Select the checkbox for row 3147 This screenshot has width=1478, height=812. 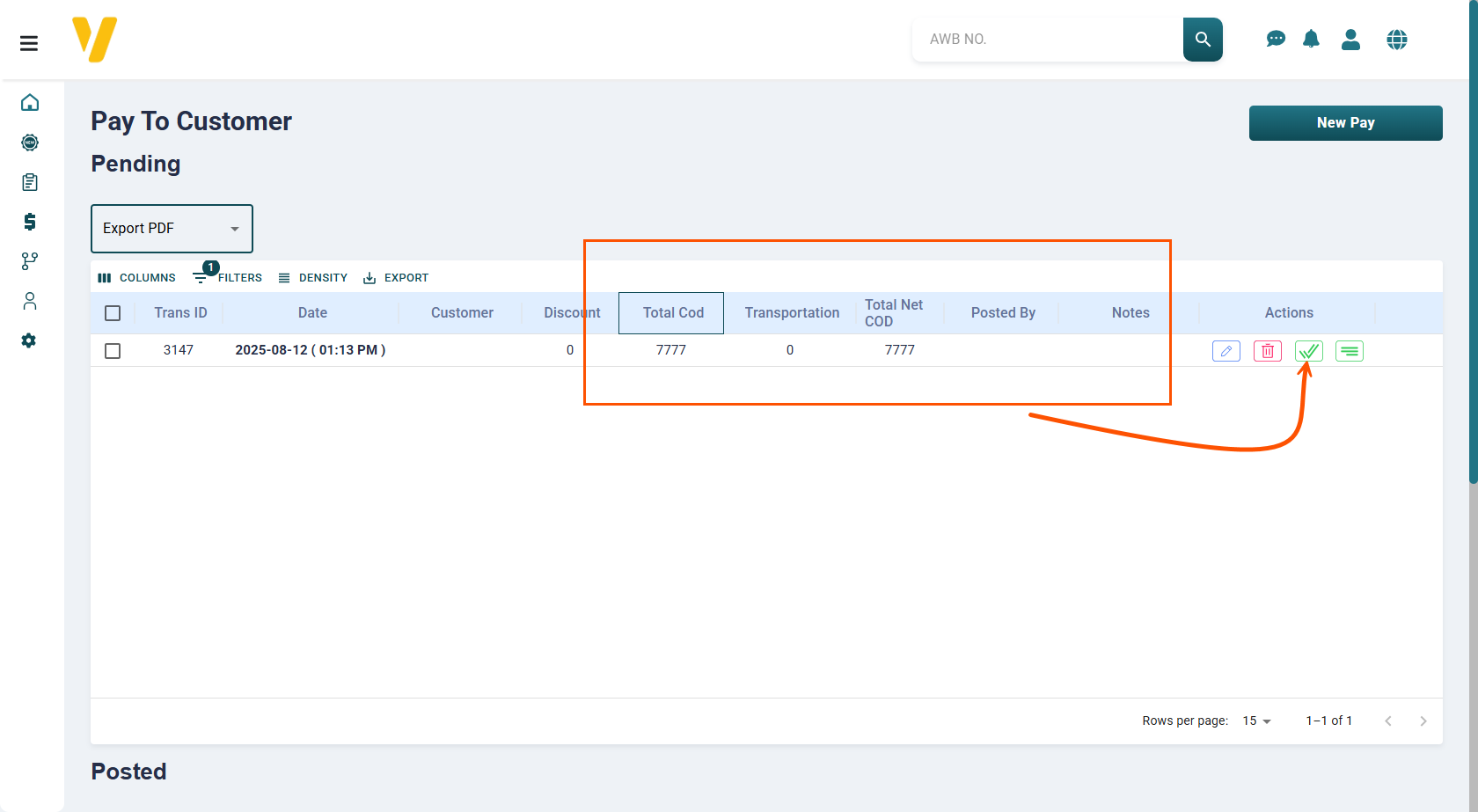pos(113,351)
